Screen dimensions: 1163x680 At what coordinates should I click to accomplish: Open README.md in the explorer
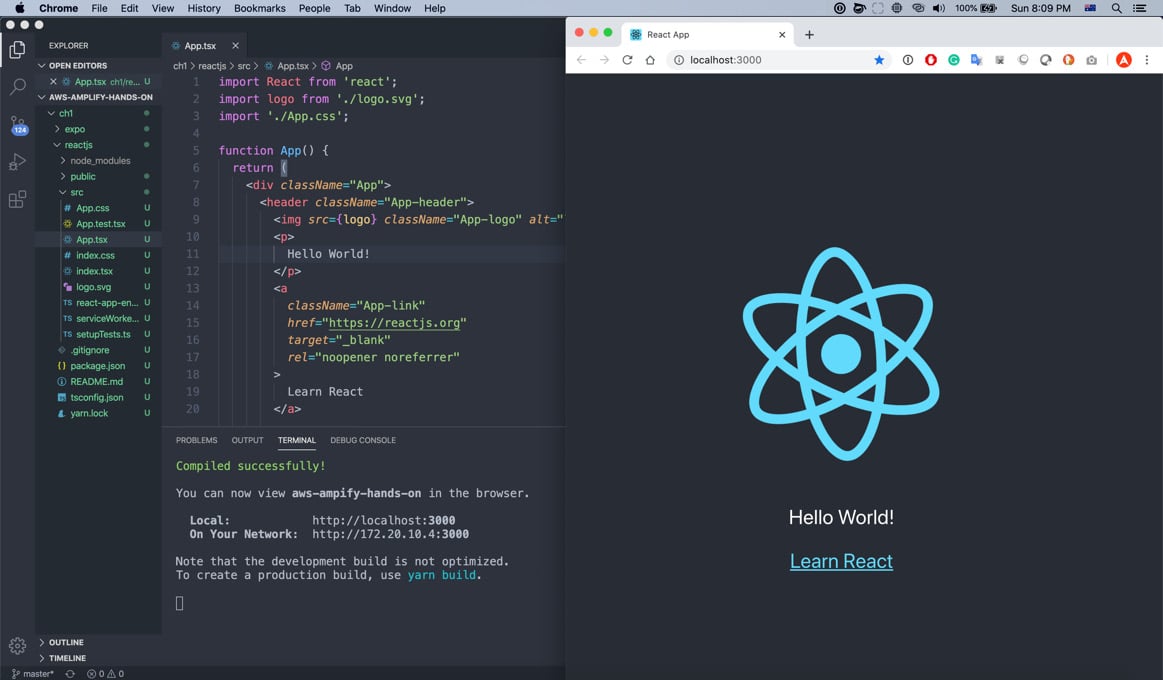[96, 382]
